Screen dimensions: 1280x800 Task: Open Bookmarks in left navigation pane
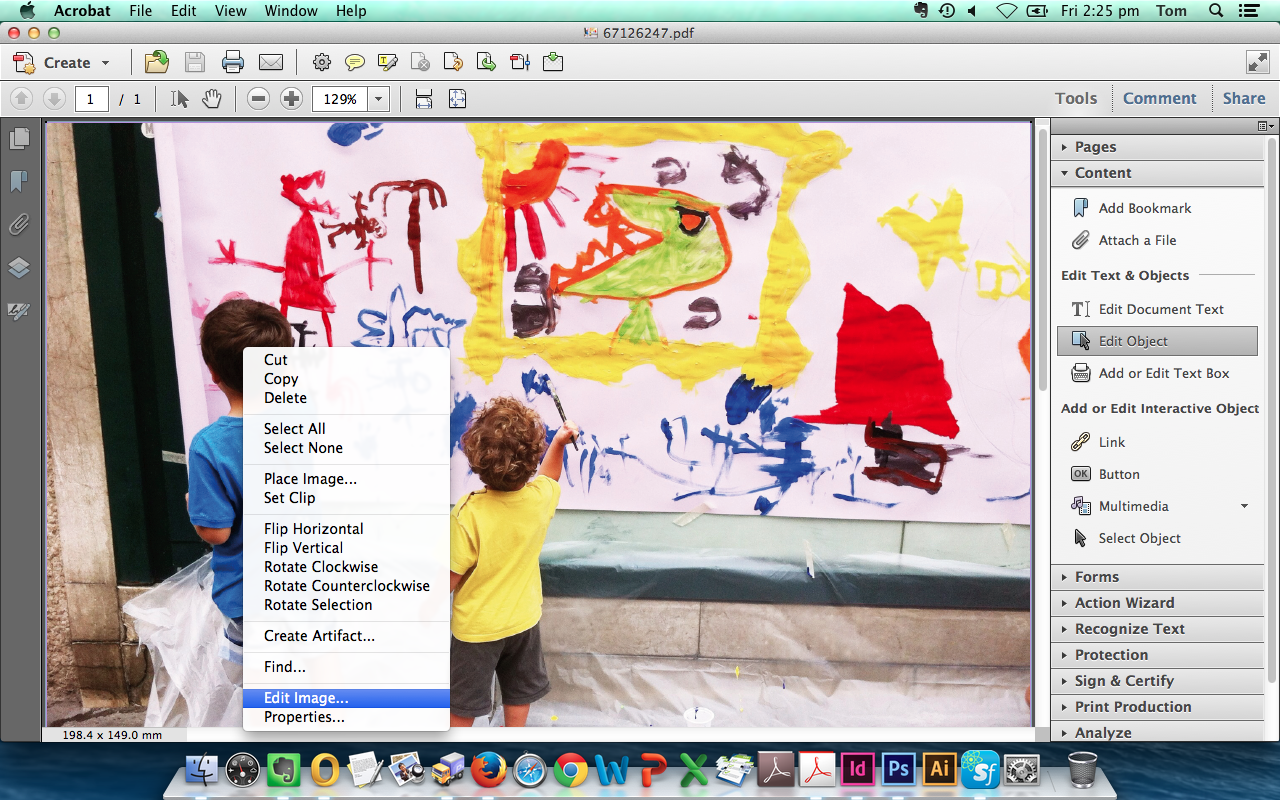tap(19, 181)
